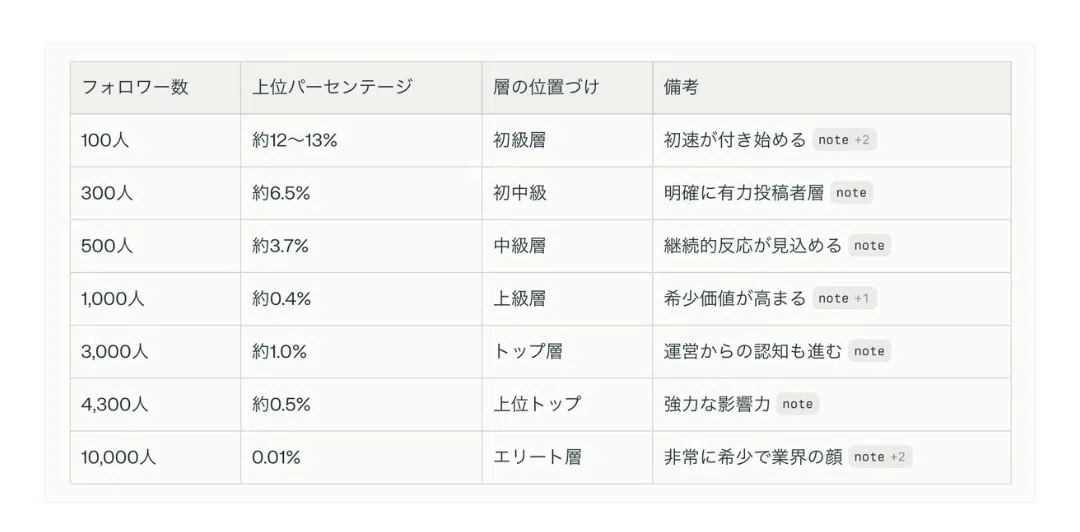Click the note +2 badge in 100人 row
Image resolution: width=1080 pixels, height=532 pixels.
(844, 140)
